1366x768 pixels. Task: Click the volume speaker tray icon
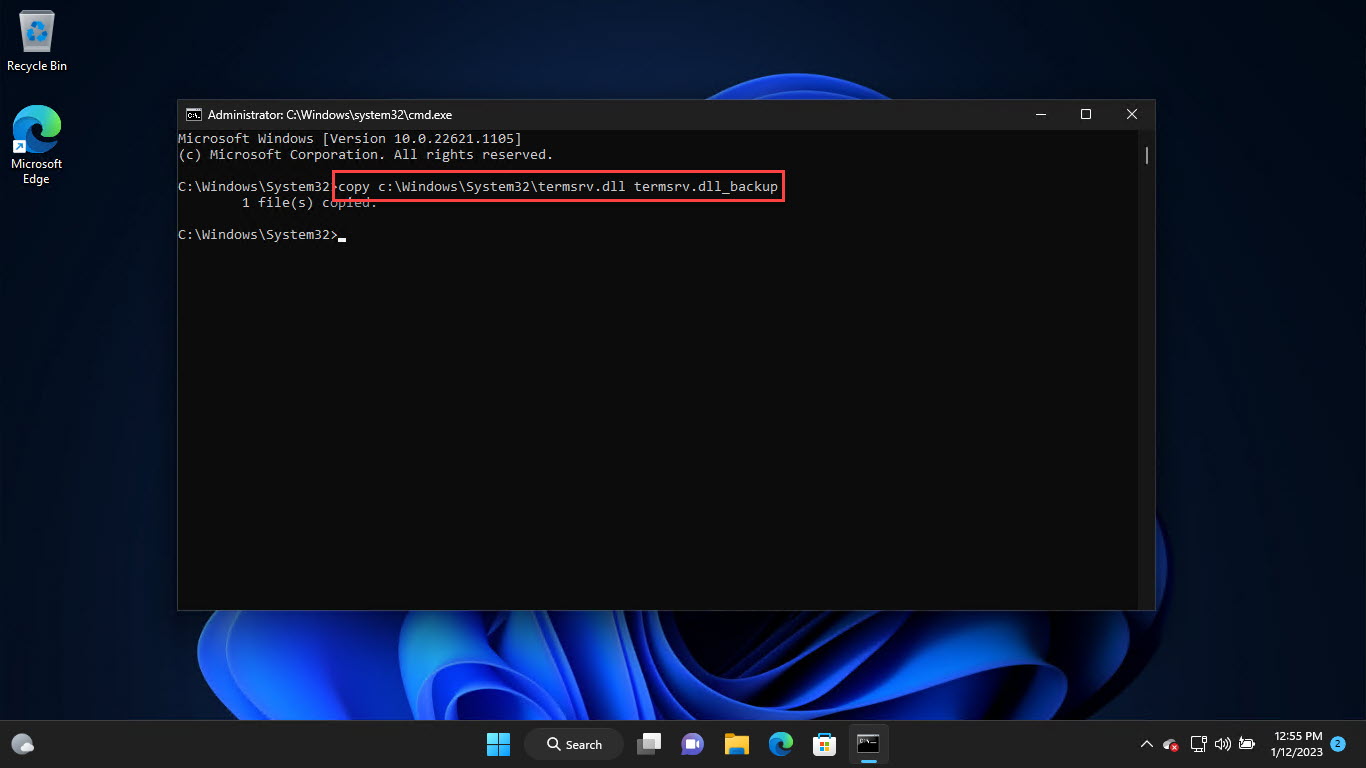[x=1222, y=744]
